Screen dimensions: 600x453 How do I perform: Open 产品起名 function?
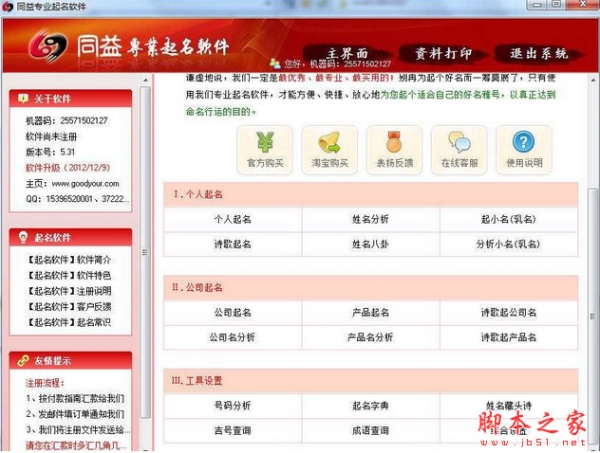click(x=370, y=313)
